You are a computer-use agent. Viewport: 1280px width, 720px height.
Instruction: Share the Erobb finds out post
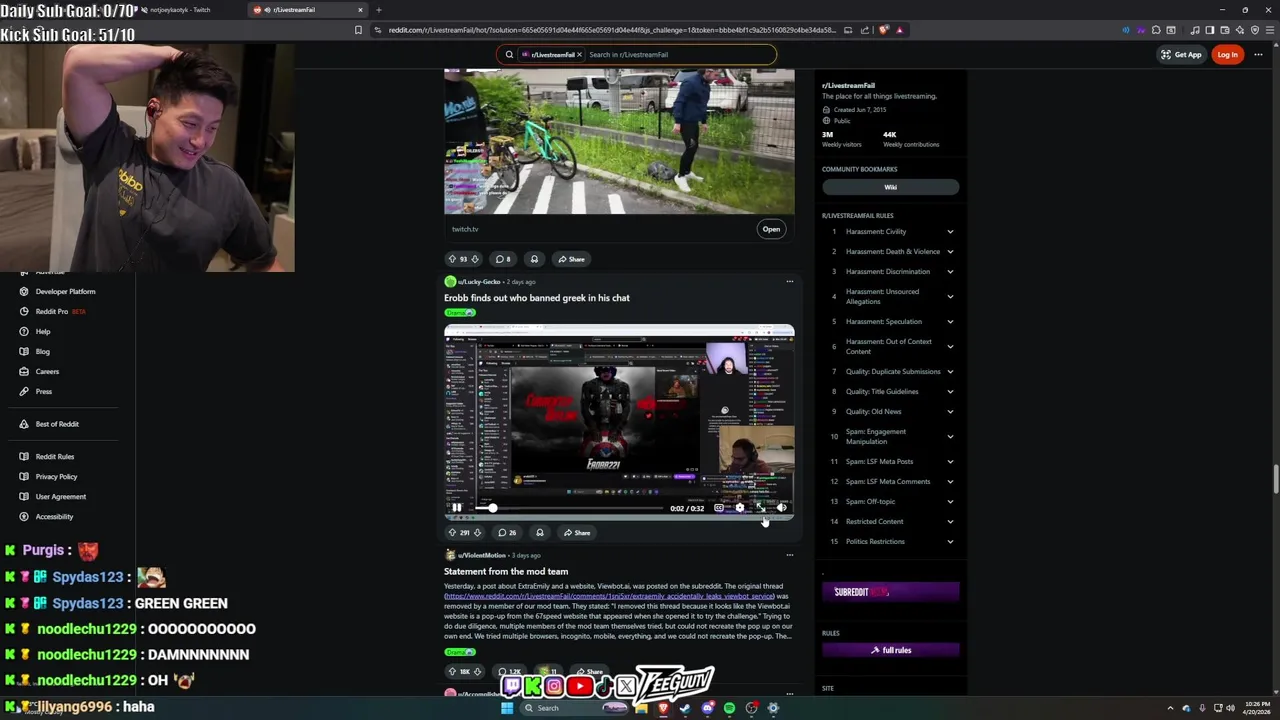pyautogui.click(x=577, y=533)
